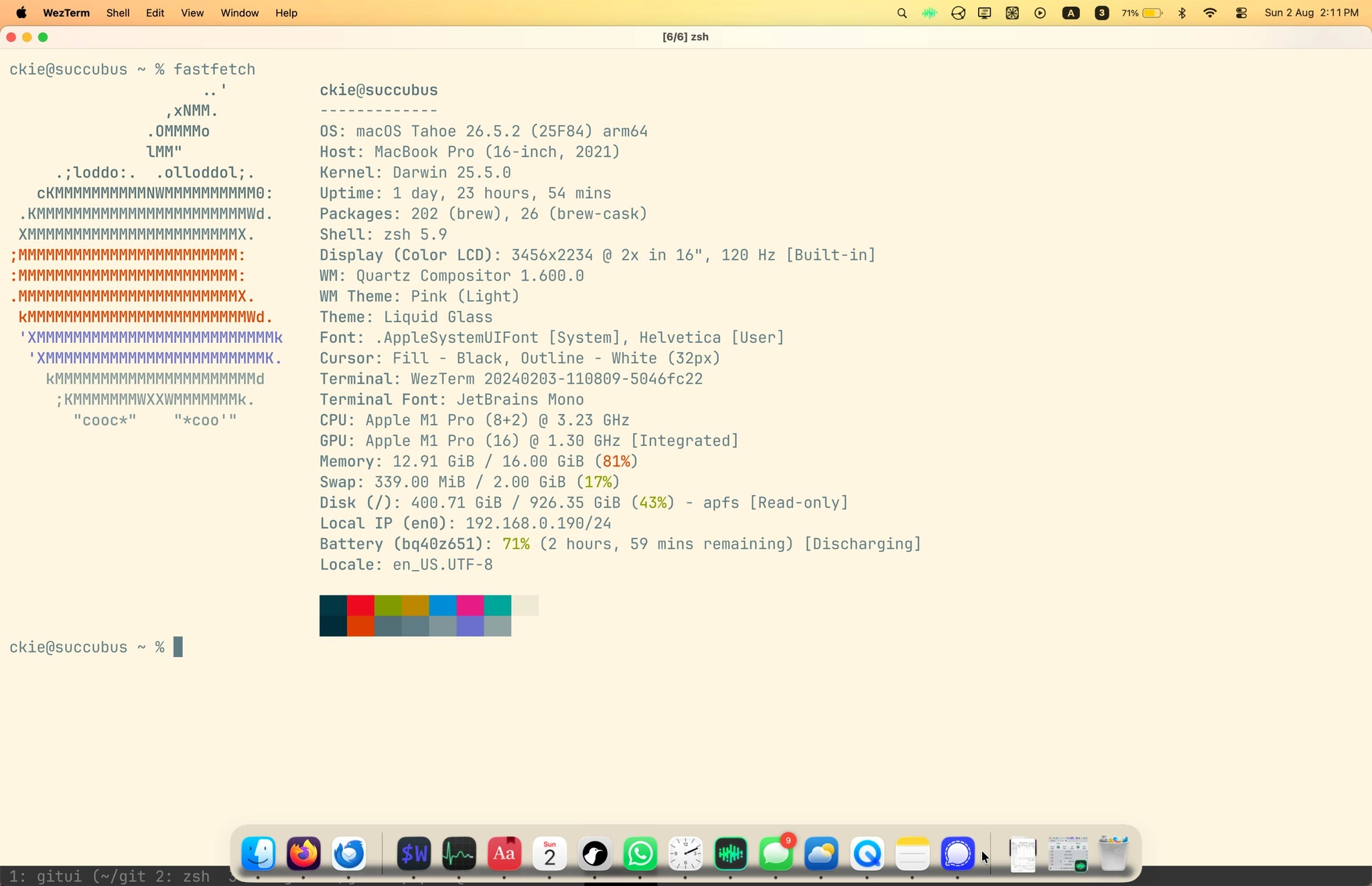
Task: Click the 'Battery (bq40z651)' line
Action: (x=620, y=544)
